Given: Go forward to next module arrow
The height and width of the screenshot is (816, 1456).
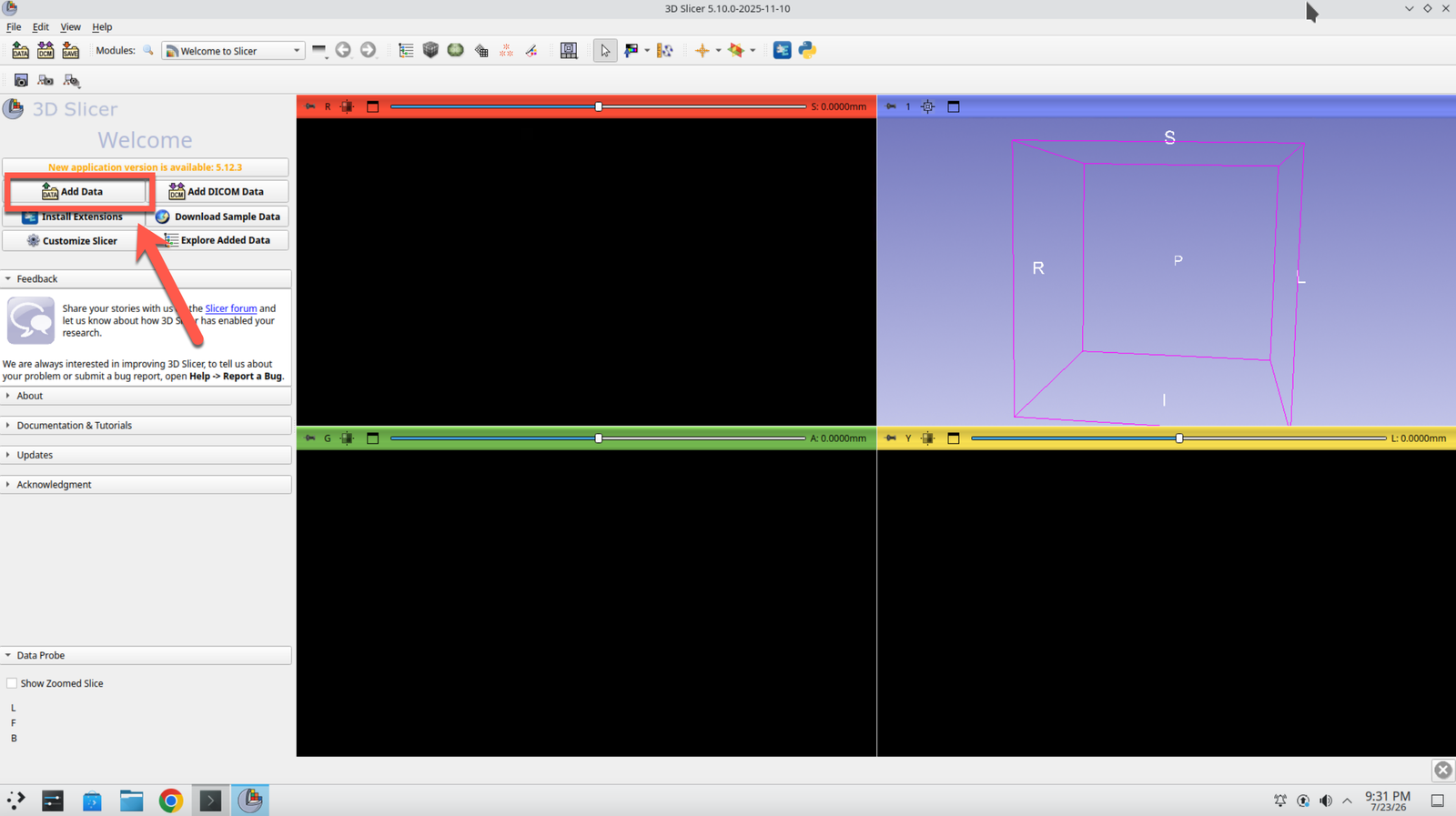Looking at the screenshot, I should point(368,50).
